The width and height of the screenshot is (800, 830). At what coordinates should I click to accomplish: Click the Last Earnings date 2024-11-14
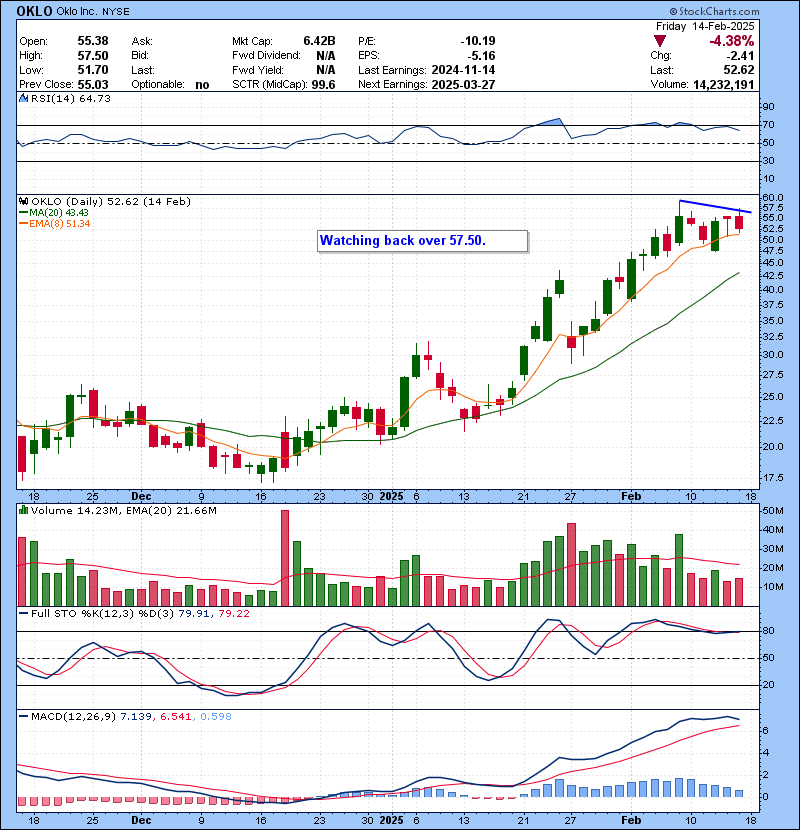(463, 70)
